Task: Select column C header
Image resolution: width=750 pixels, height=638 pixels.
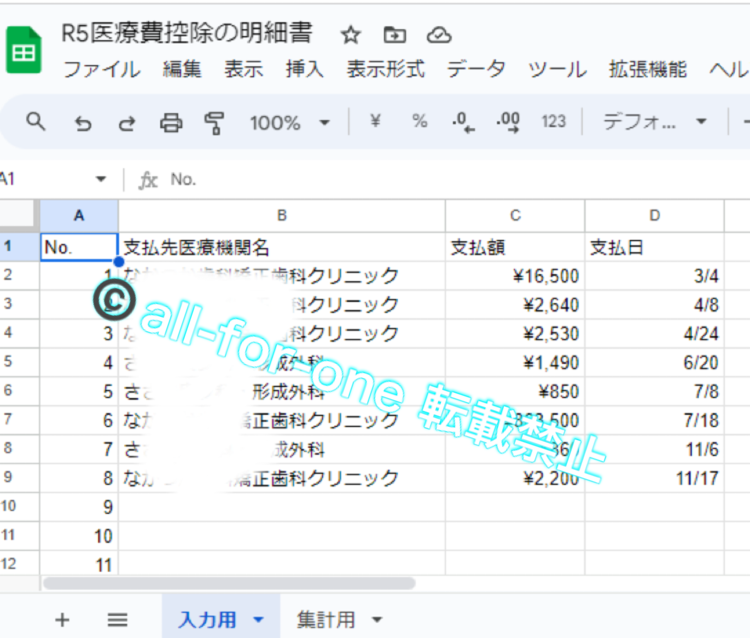Action: pos(515,216)
